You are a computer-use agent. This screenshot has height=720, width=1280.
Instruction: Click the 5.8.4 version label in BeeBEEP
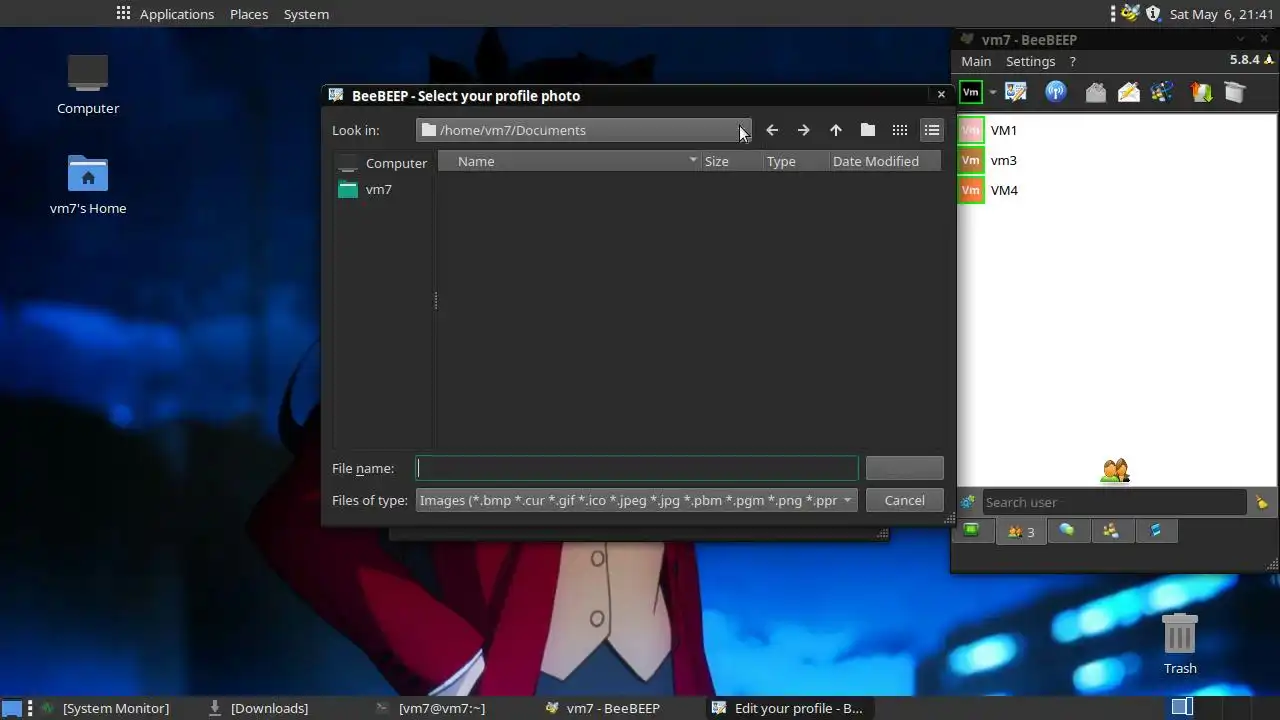point(1244,60)
